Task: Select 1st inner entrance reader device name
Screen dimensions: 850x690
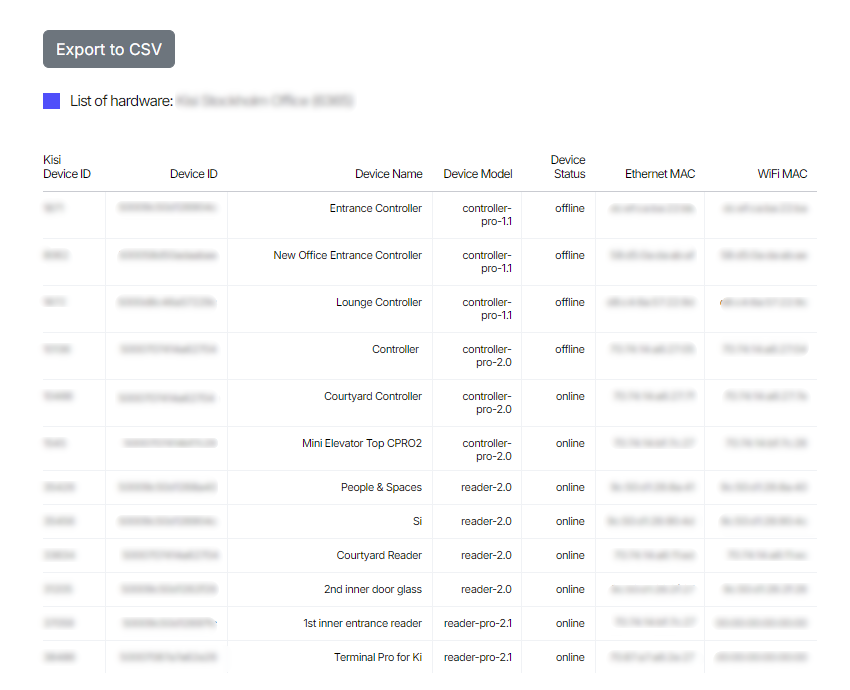Action: (363, 623)
